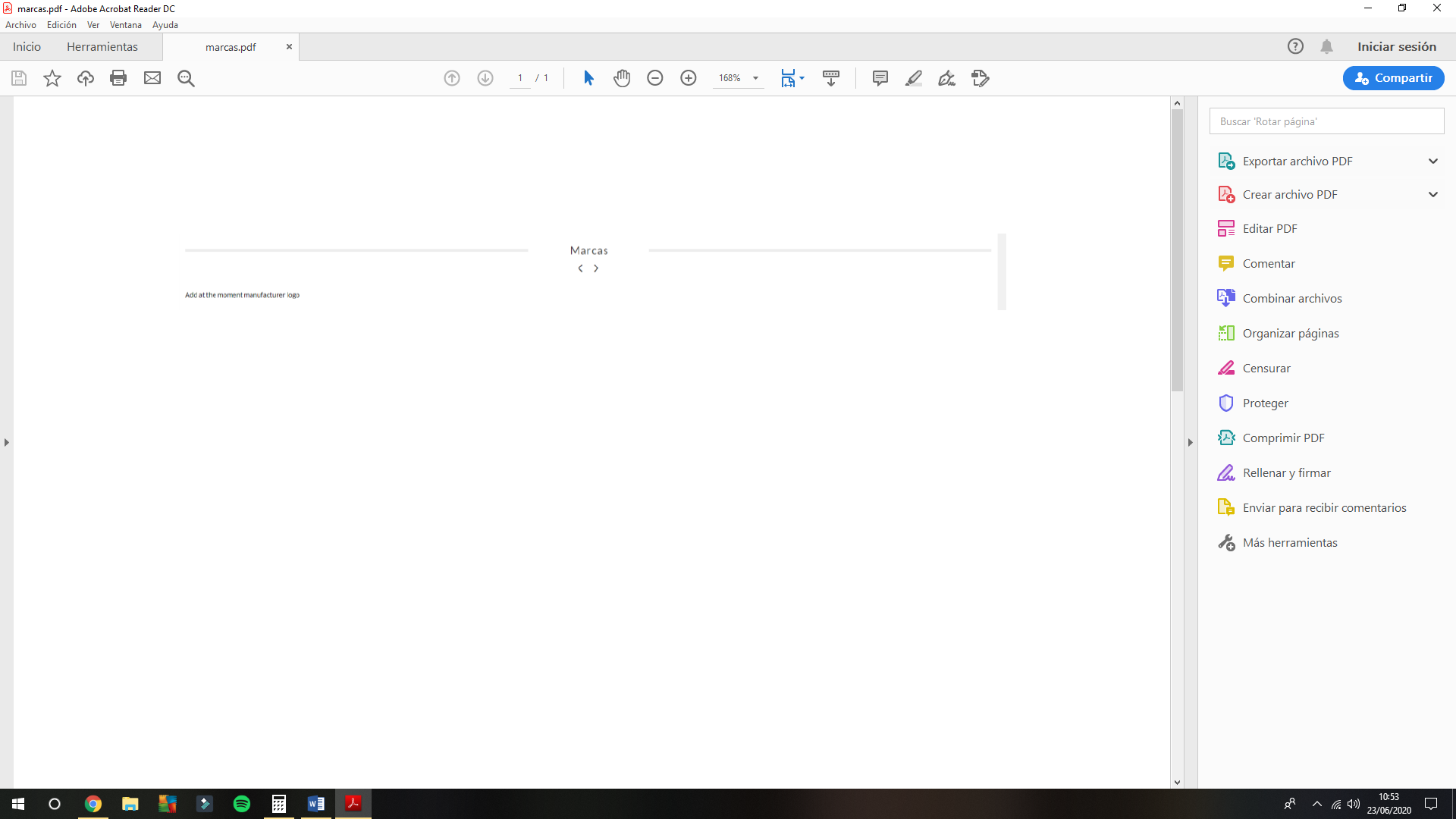Collapse the right tools pane arrow
1456x819 pixels.
(x=1190, y=442)
